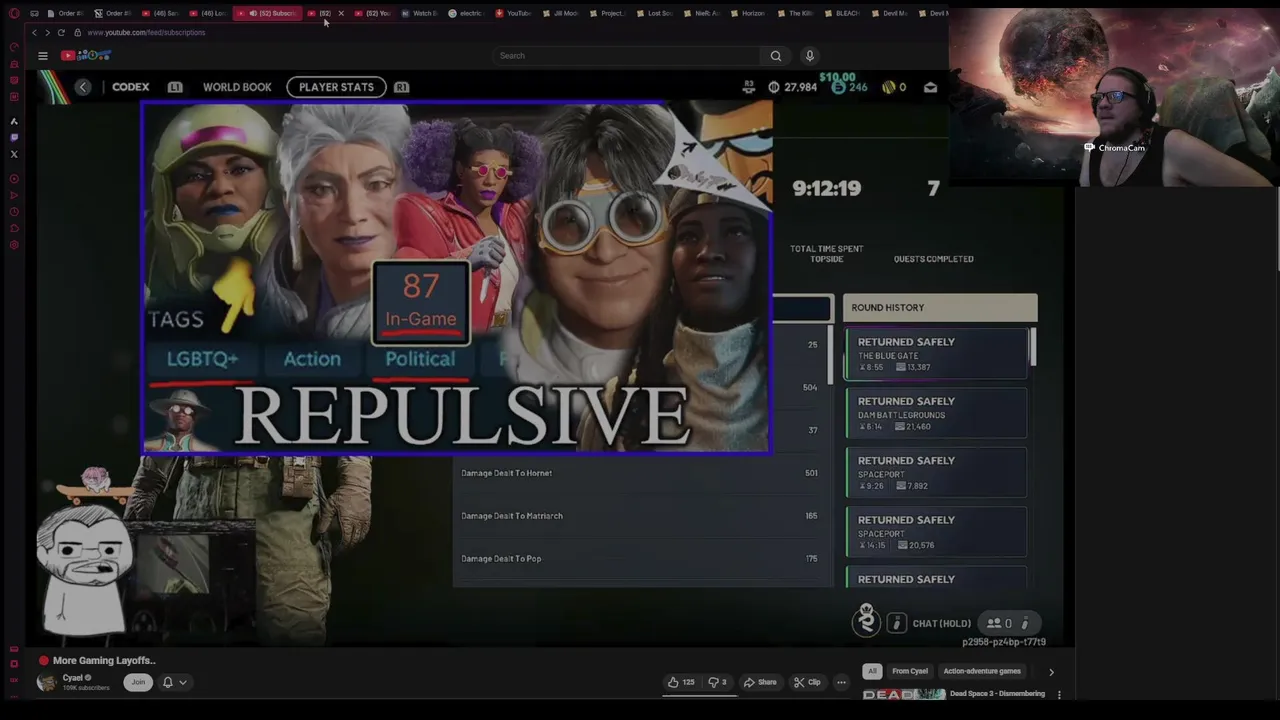Switch to the electric browser tab
The width and height of the screenshot is (1280, 720).
tap(467, 13)
